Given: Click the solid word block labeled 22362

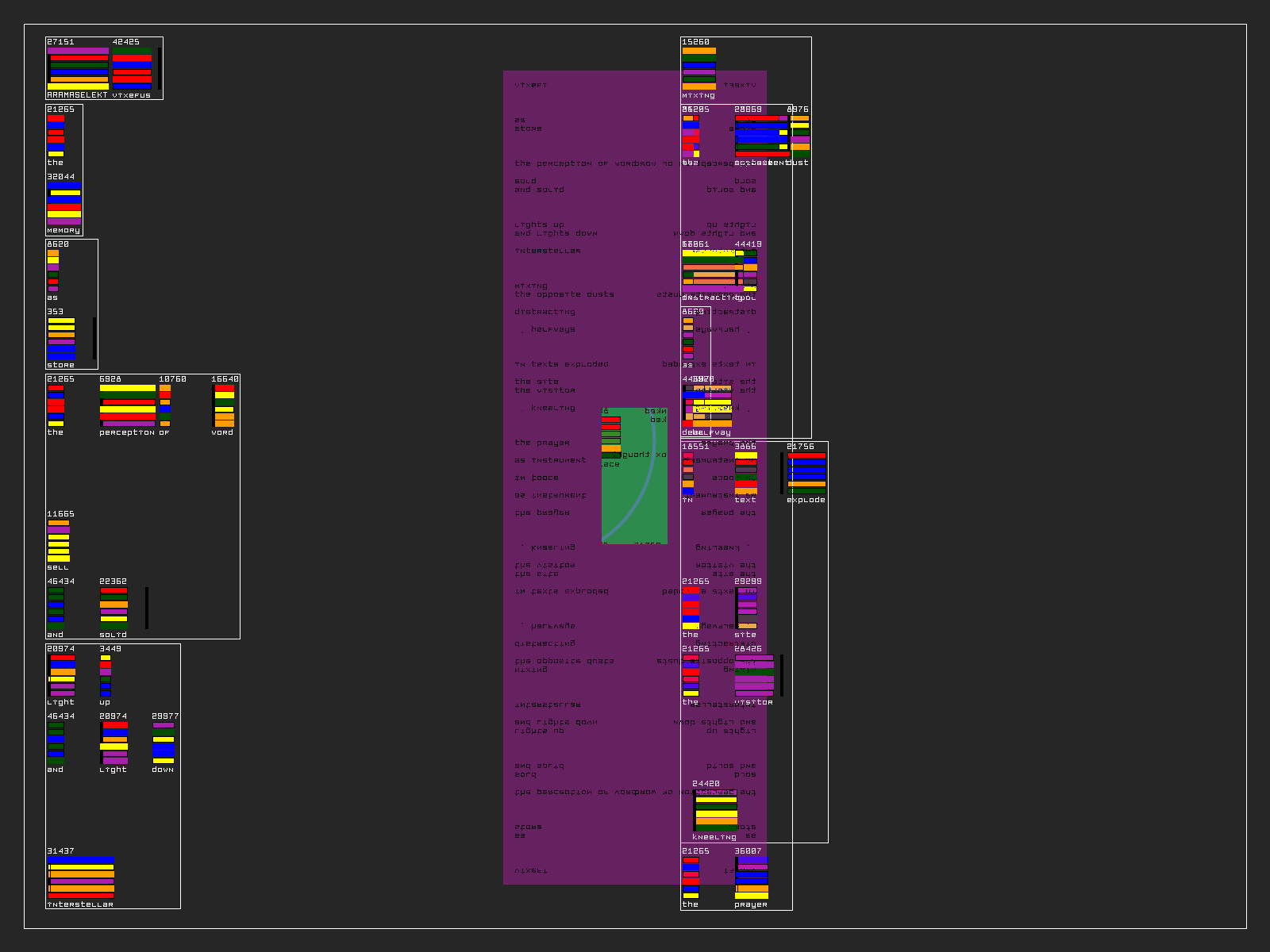Looking at the screenshot, I should click(x=114, y=608).
